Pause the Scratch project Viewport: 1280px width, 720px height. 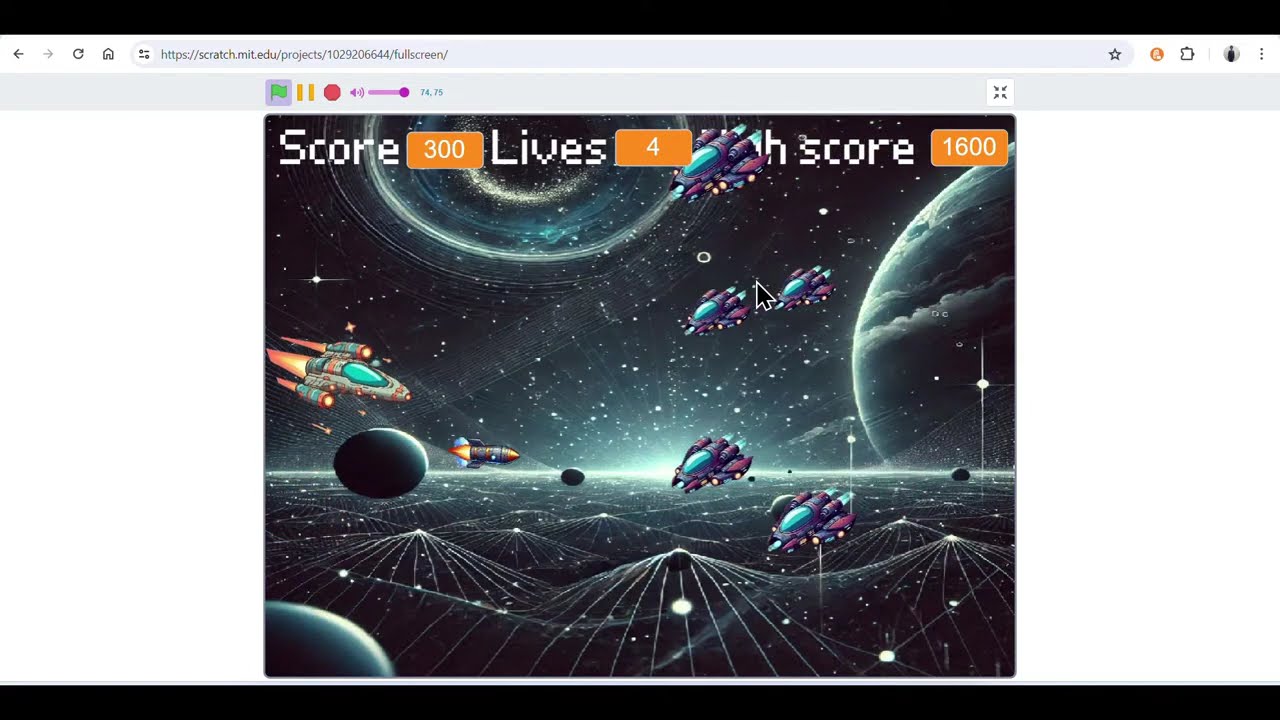305,92
